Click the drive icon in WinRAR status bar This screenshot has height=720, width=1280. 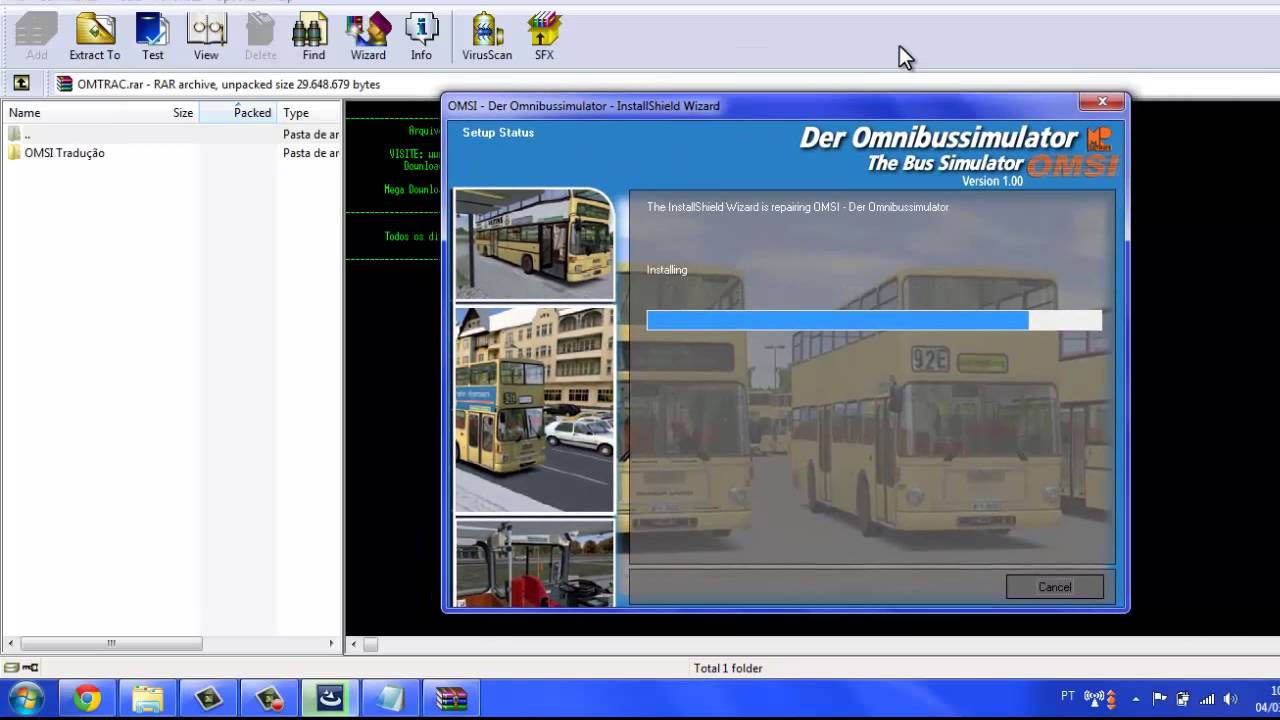tap(9, 668)
